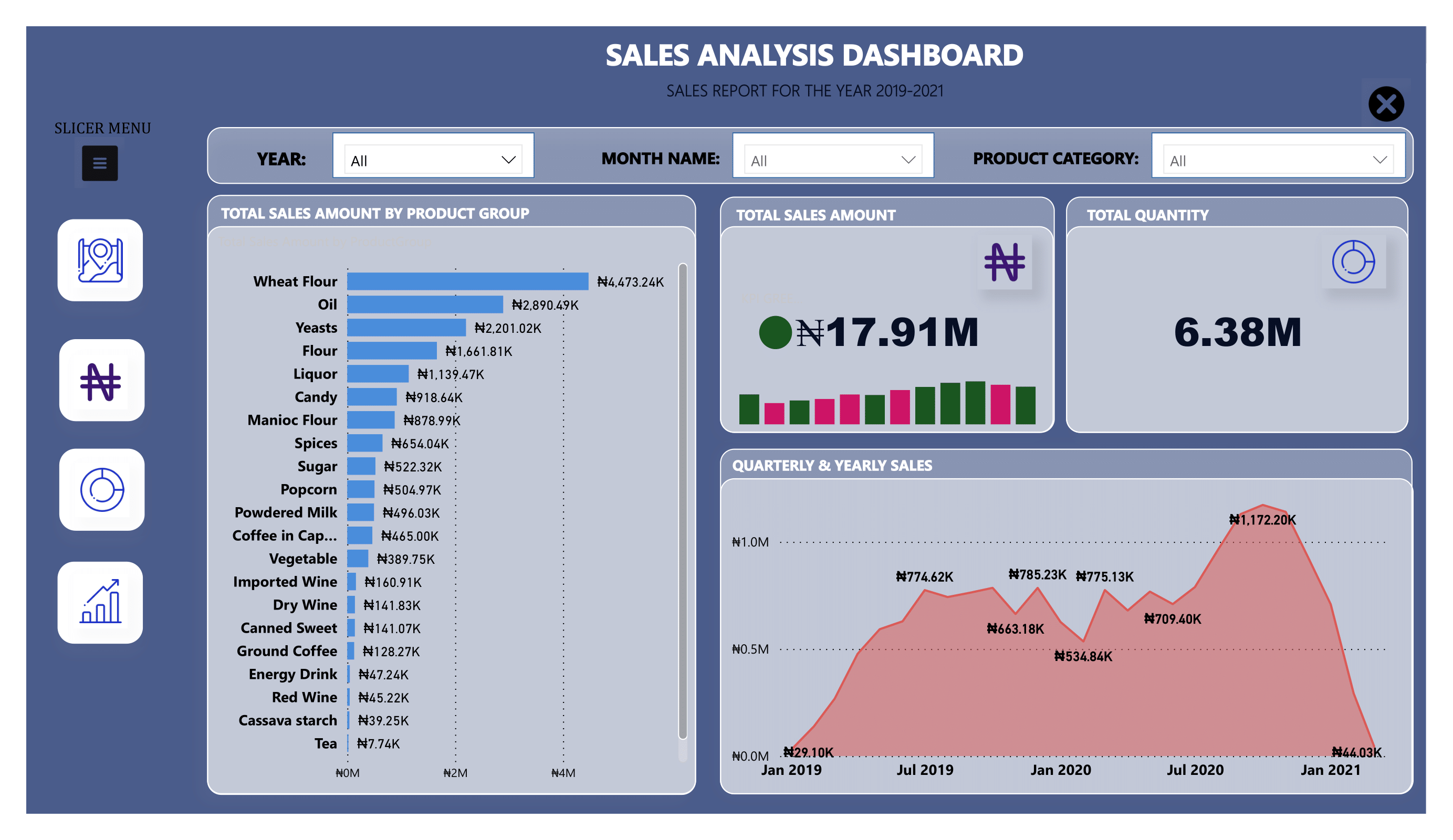
Task: Click the growth bar chart sidebar icon
Action: (x=100, y=603)
